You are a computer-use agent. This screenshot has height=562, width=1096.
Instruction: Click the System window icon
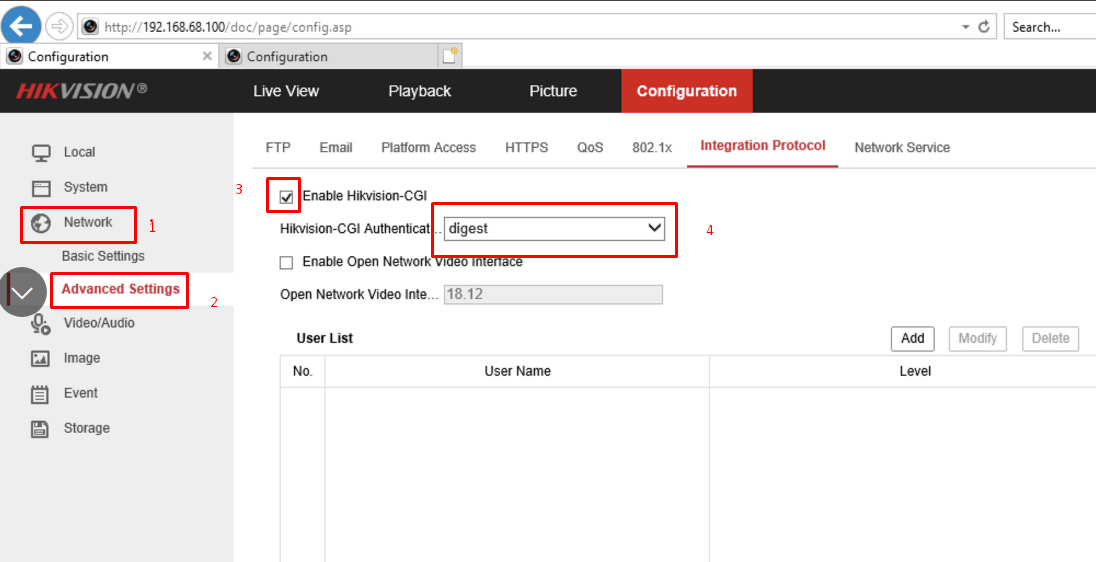41,187
